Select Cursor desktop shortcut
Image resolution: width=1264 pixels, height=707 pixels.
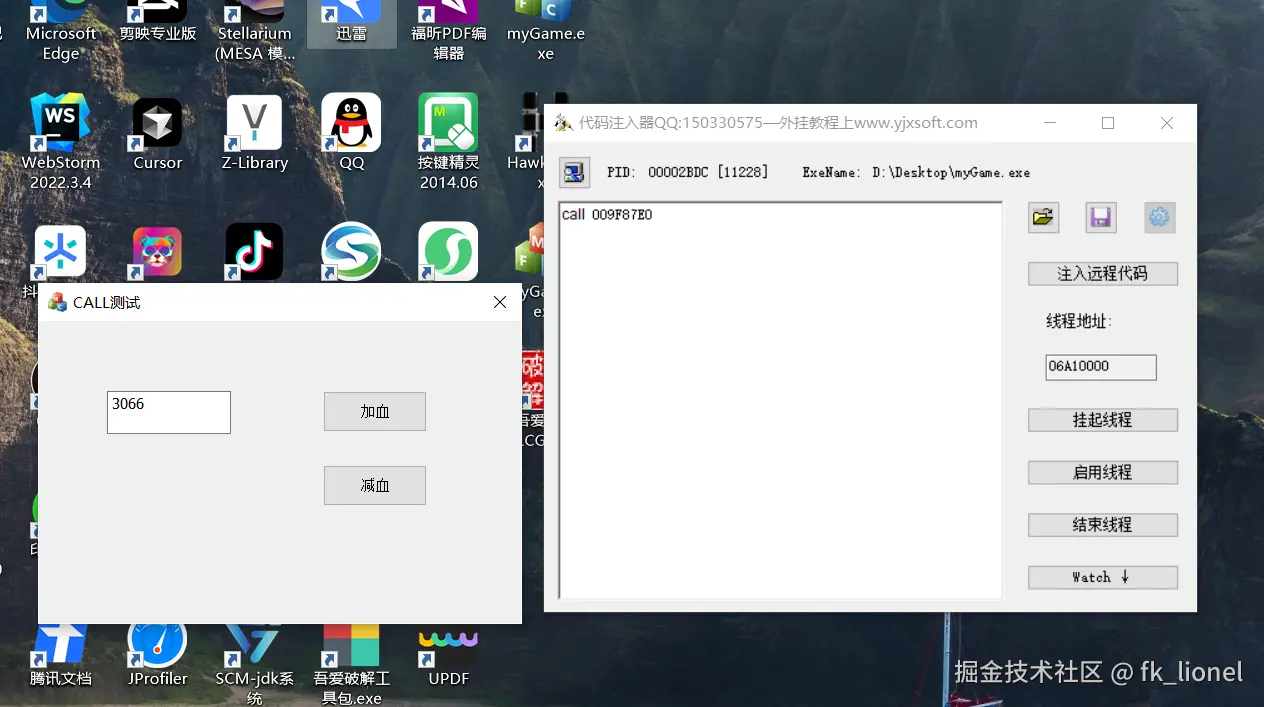157,134
